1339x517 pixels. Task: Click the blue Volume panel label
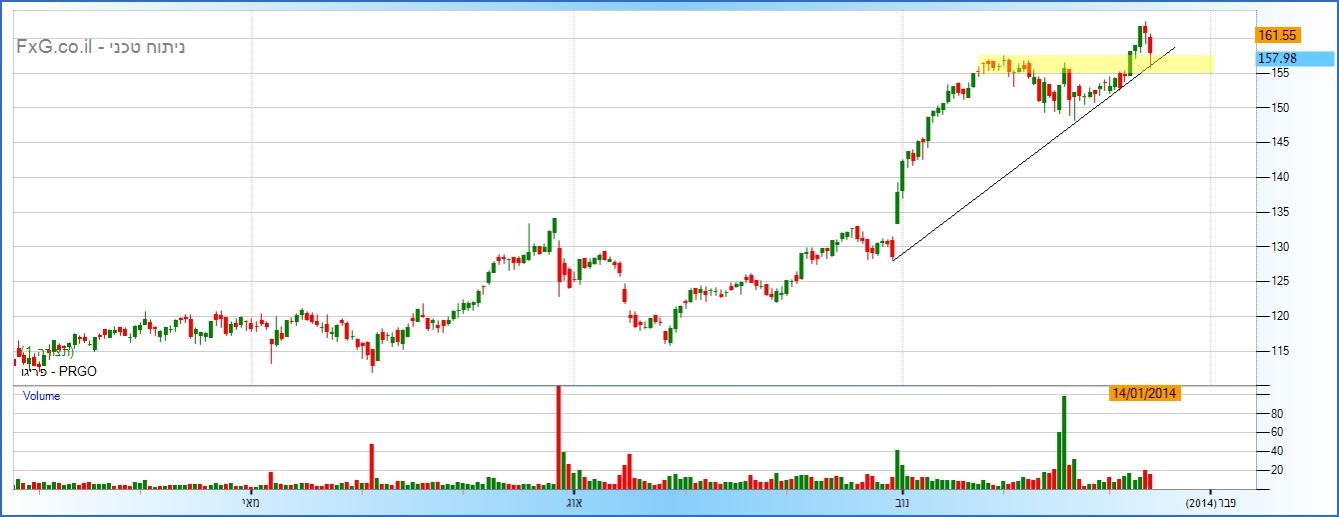coord(42,396)
